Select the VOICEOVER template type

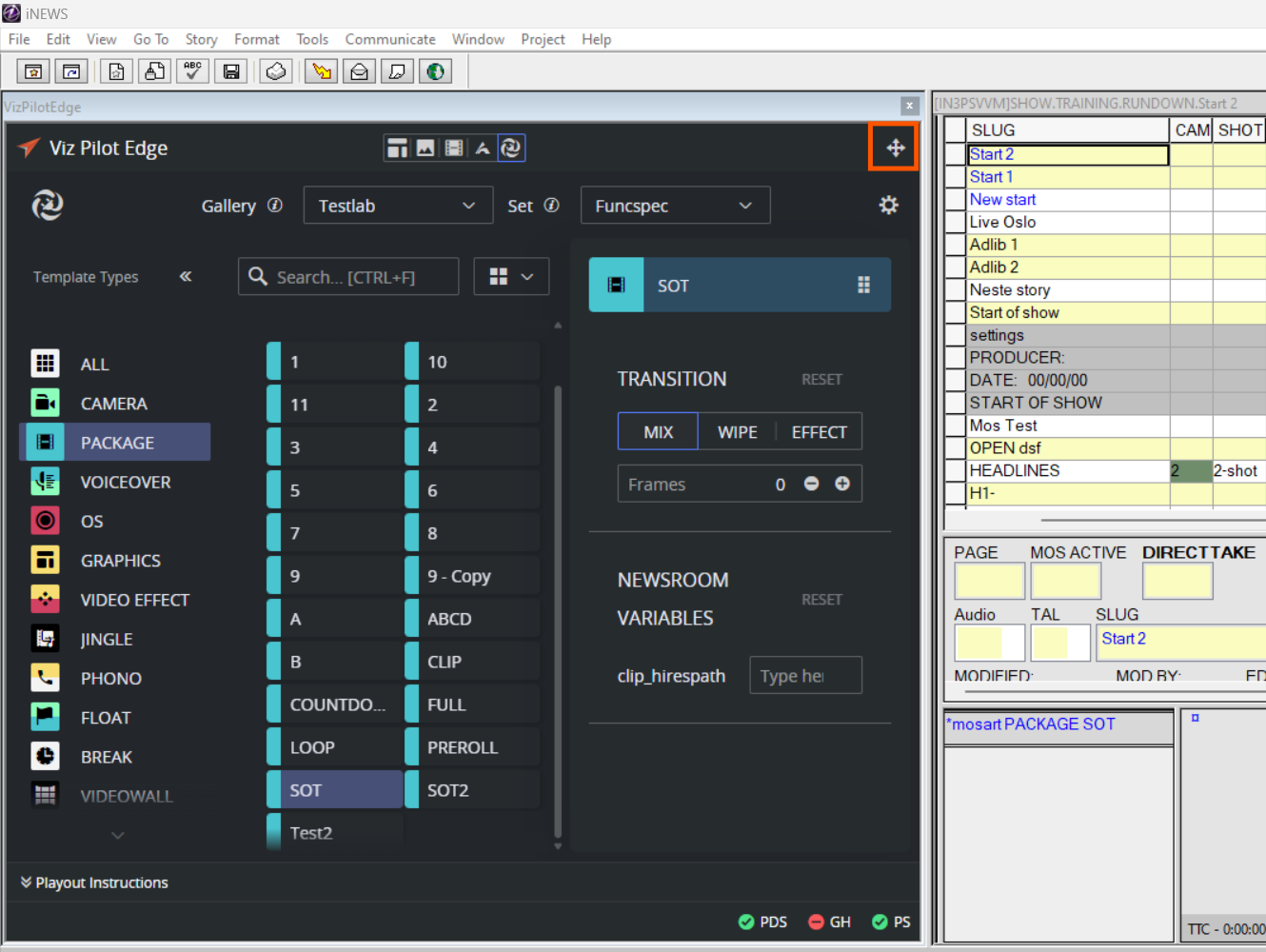click(x=115, y=482)
